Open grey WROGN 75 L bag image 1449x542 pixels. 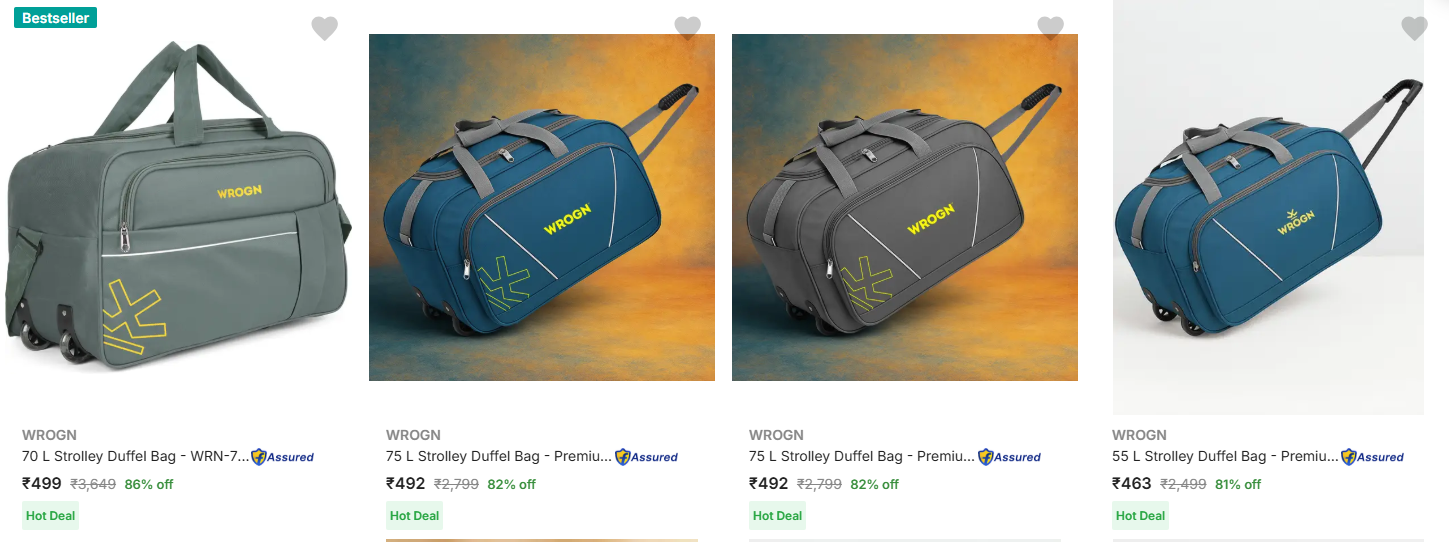[905, 207]
